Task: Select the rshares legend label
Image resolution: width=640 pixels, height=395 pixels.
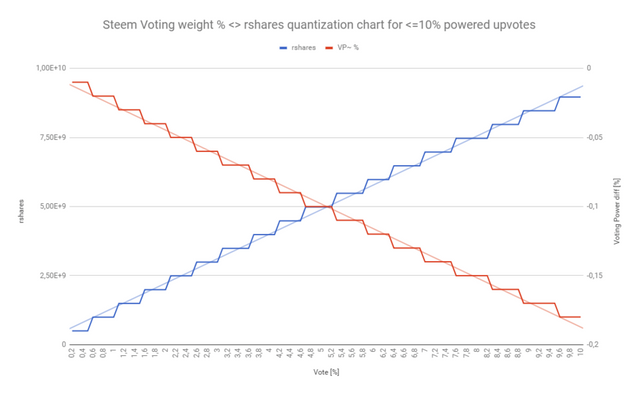Action: [x=303, y=48]
